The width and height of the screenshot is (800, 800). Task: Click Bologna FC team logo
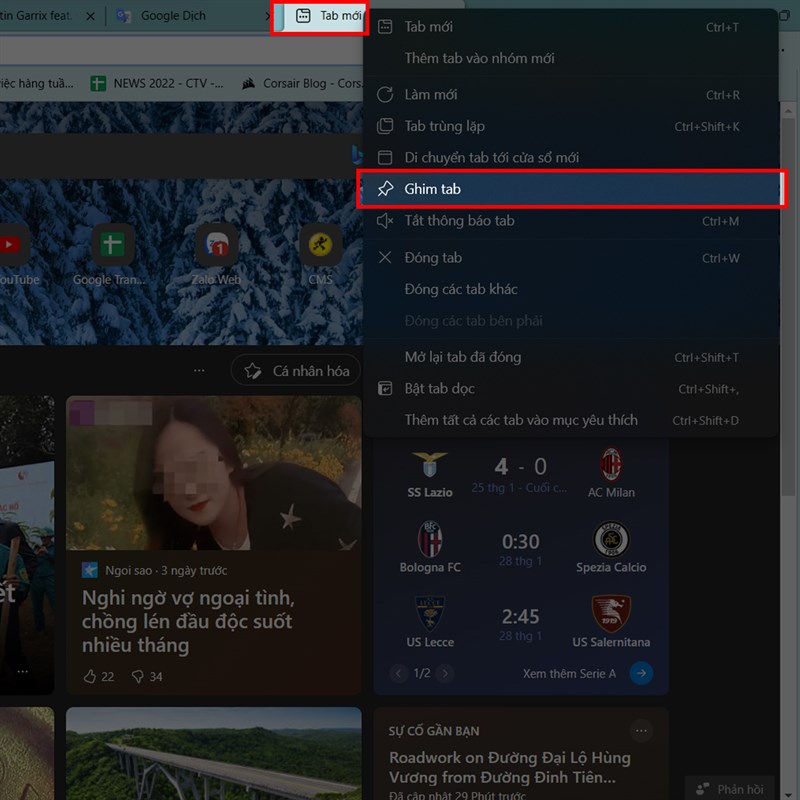[430, 539]
